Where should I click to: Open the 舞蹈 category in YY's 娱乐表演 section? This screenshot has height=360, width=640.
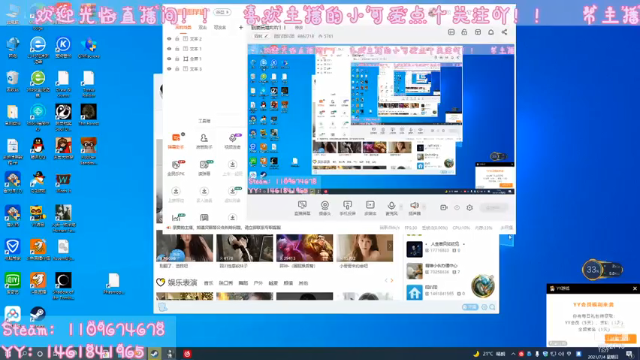click(243, 283)
